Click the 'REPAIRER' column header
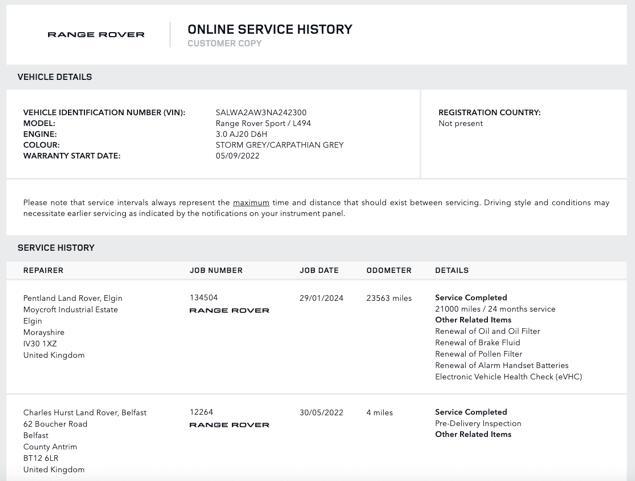The image size is (635, 481). coord(43,270)
